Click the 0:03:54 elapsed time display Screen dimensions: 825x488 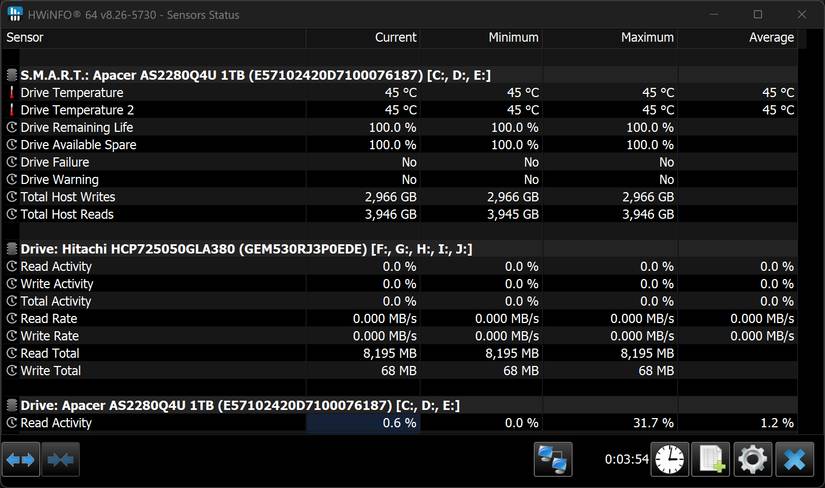click(627, 460)
